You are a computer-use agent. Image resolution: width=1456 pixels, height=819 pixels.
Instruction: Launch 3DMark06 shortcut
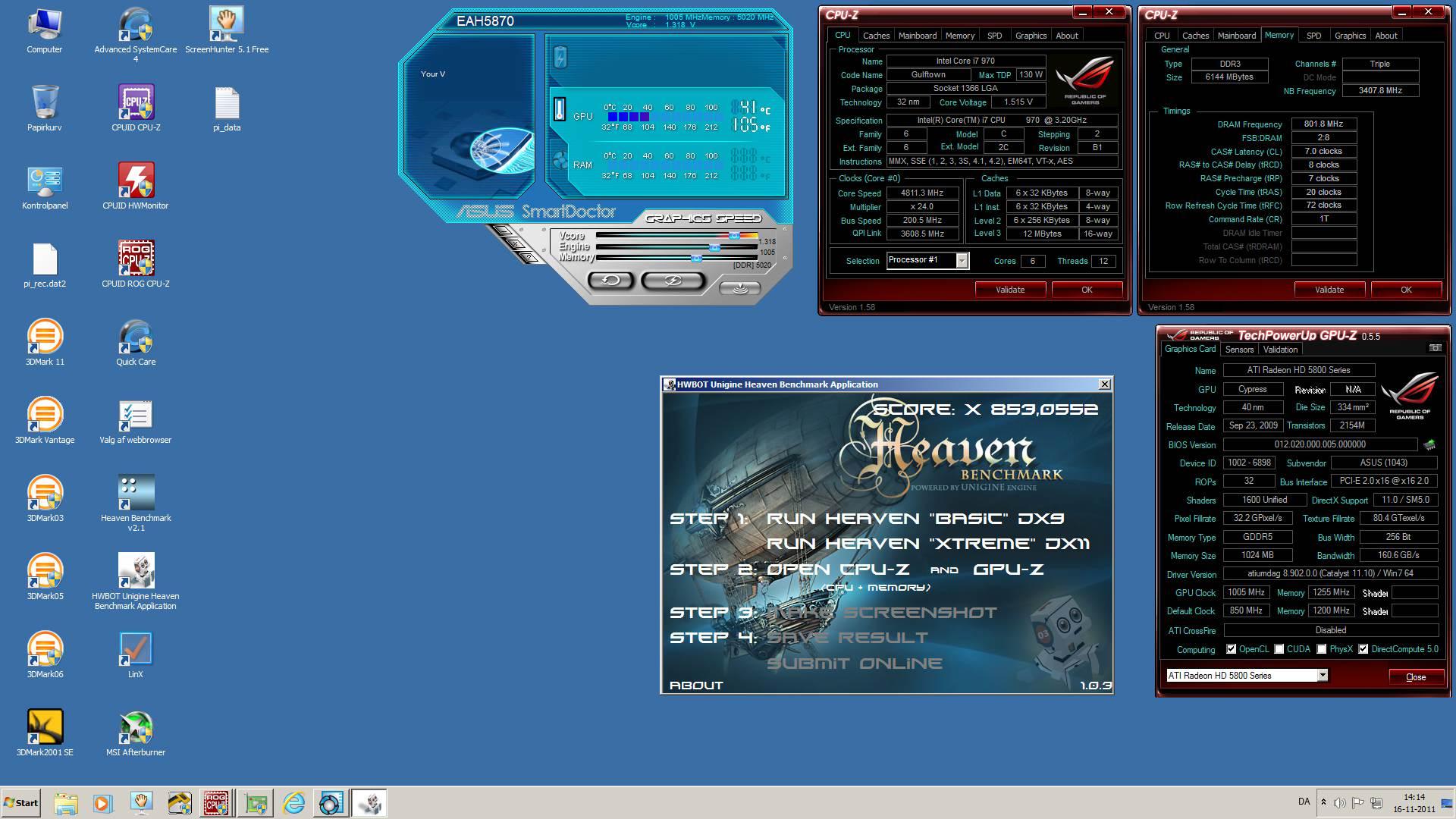click(x=45, y=656)
